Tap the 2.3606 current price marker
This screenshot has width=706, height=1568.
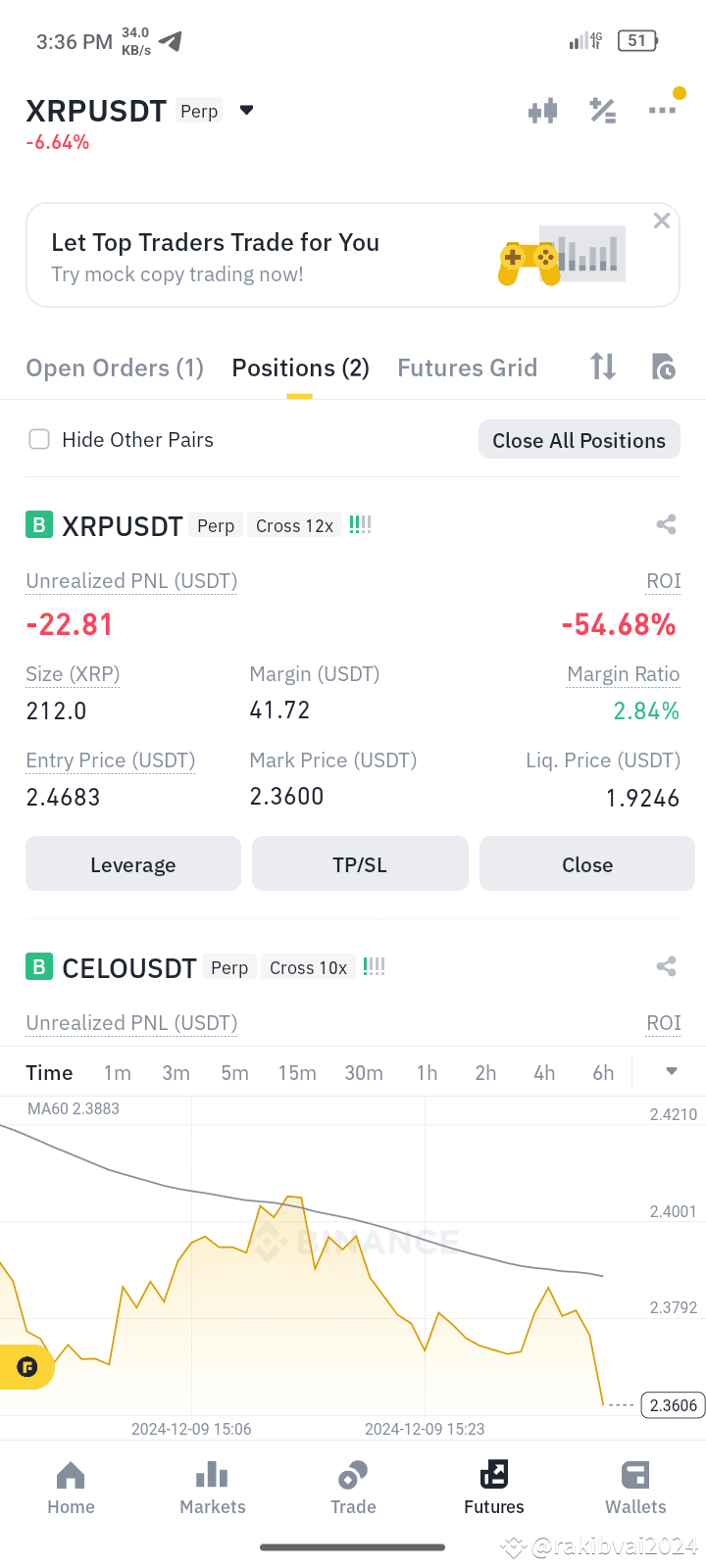pyautogui.click(x=673, y=1405)
